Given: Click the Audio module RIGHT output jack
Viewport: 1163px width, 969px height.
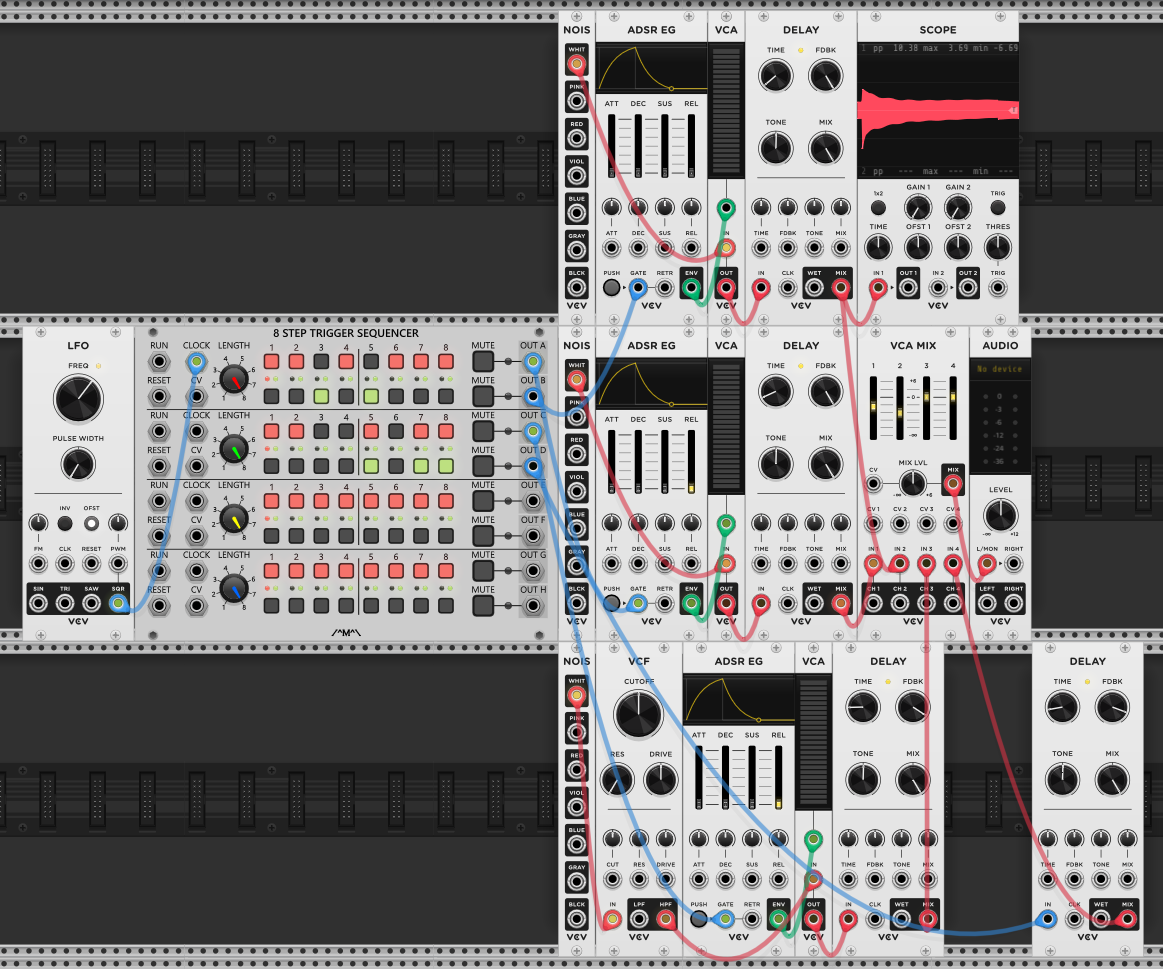Looking at the screenshot, I should click(x=1014, y=603).
